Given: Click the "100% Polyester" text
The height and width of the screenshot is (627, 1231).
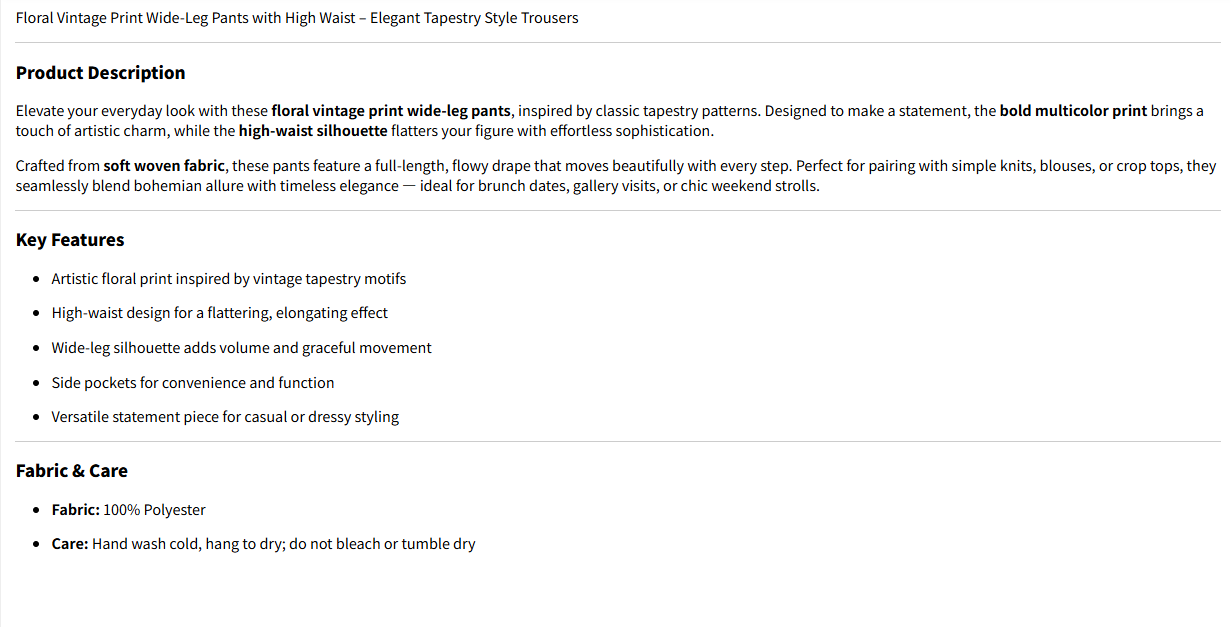Looking at the screenshot, I should click(154, 510).
